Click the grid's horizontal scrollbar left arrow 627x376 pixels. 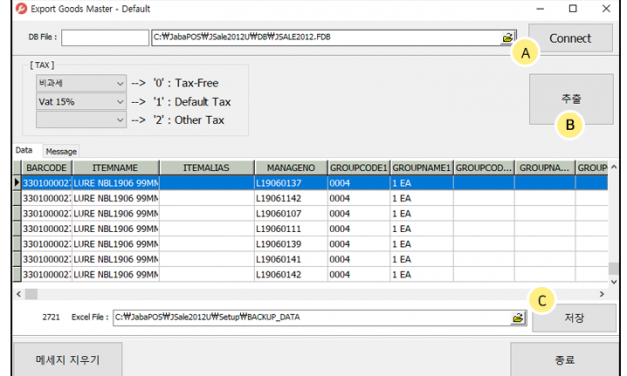(x=18, y=294)
